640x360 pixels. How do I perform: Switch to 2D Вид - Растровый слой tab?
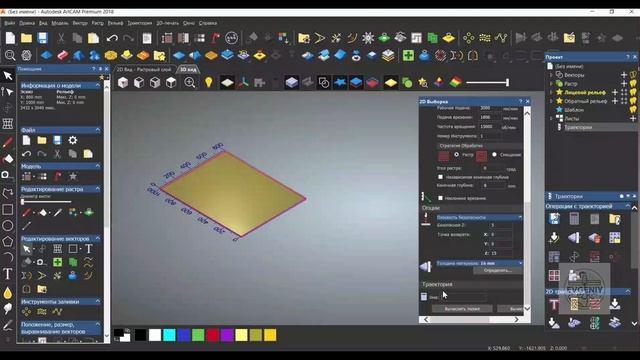[144, 69]
